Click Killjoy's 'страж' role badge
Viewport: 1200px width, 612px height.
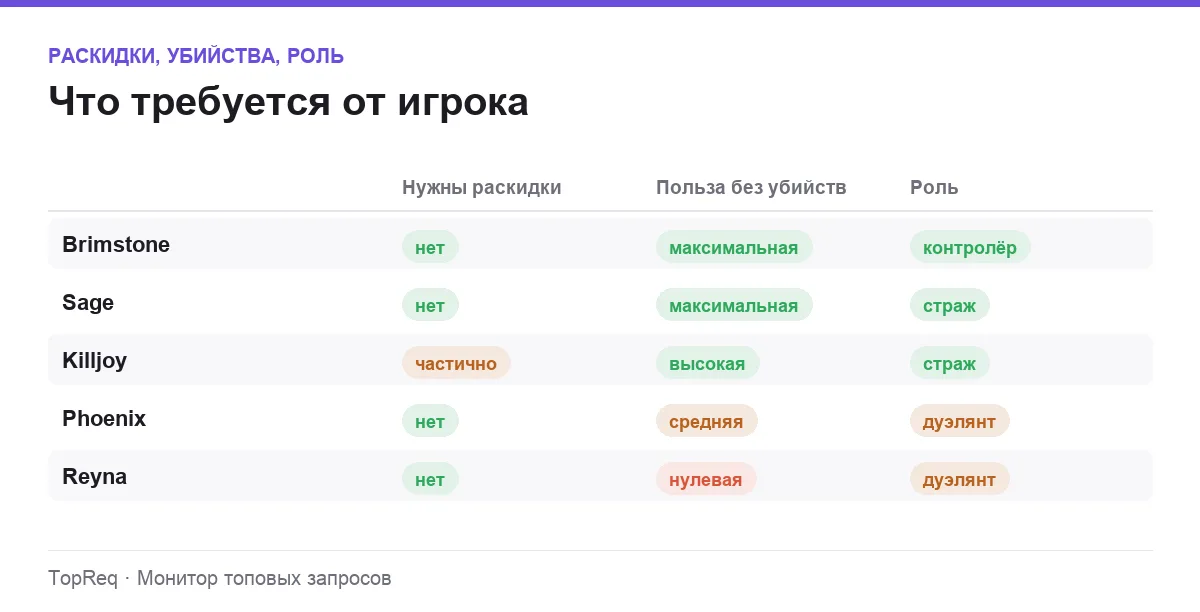[950, 363]
